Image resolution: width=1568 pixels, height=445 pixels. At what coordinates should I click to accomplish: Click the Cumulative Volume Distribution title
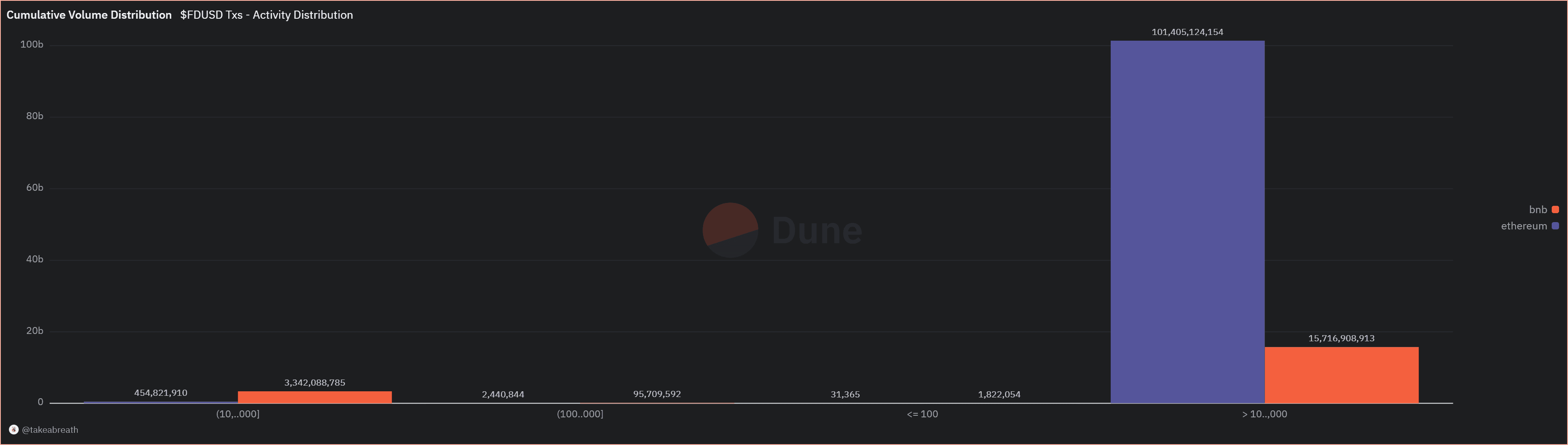(89, 15)
